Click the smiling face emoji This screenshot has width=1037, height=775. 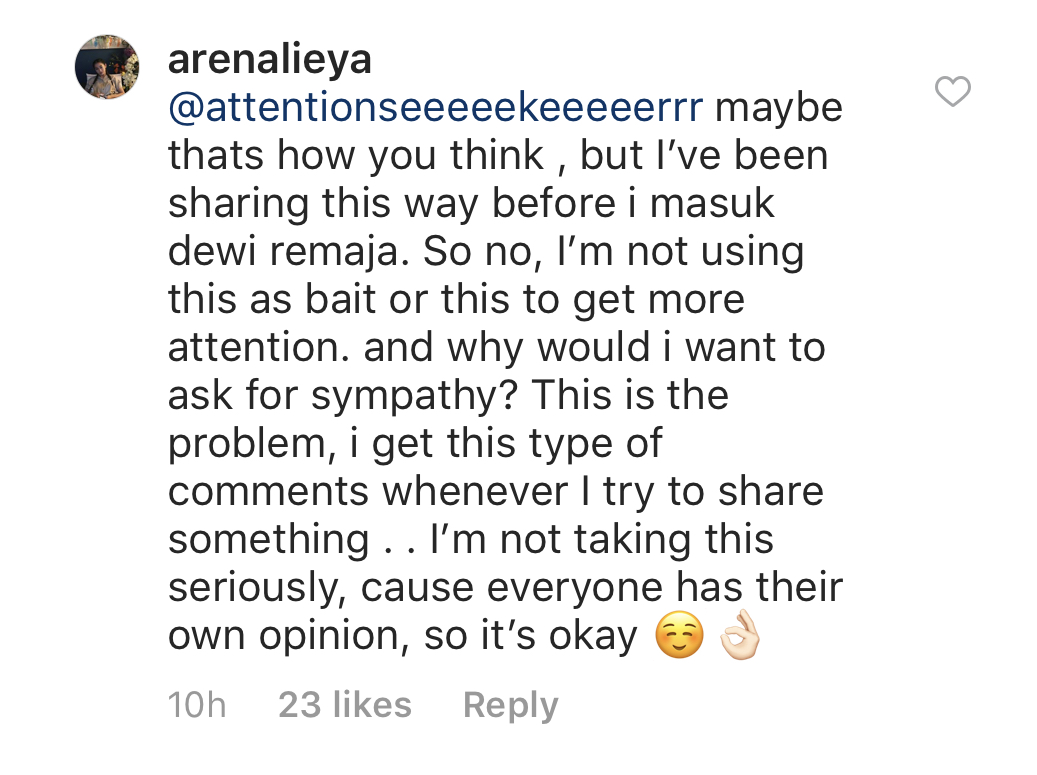[x=679, y=637]
